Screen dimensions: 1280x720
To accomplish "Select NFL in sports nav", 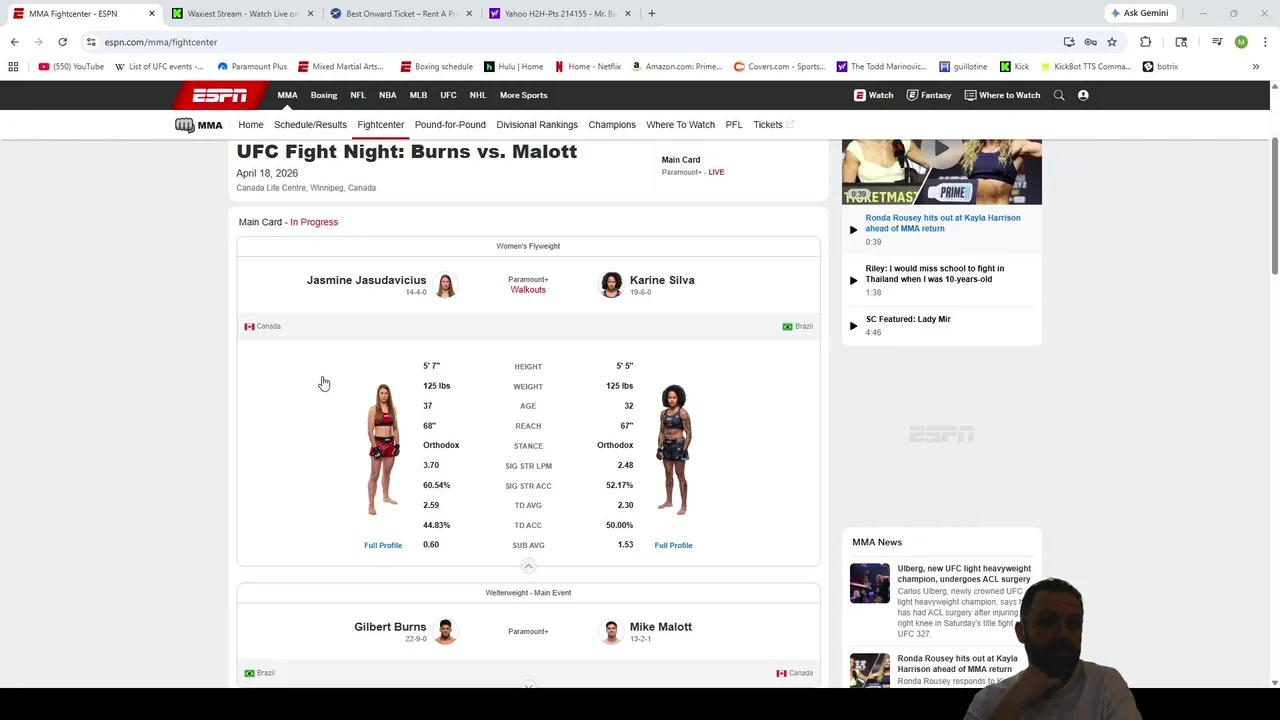I will point(358,95).
